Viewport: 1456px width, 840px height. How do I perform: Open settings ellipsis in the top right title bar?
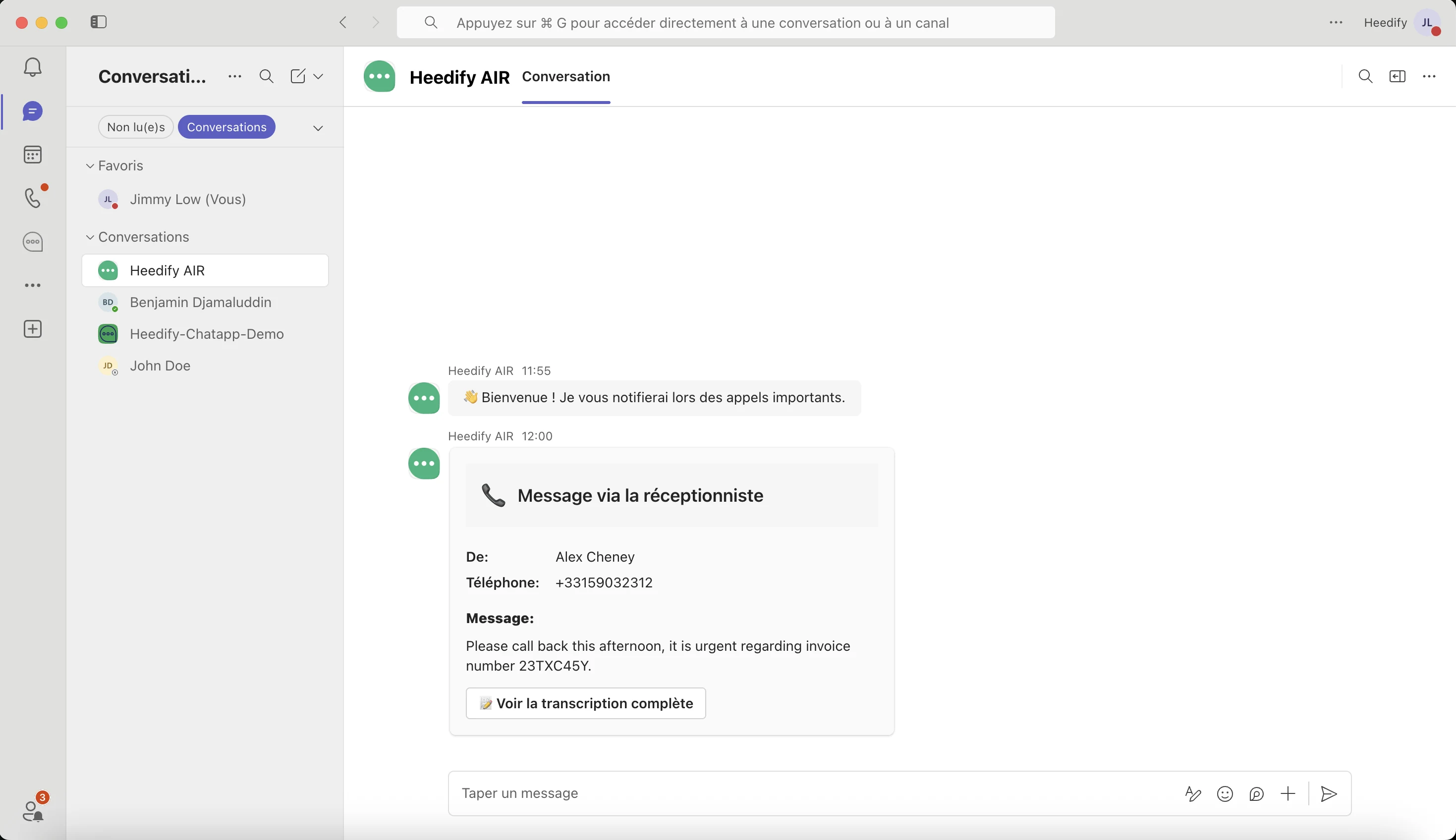[x=1336, y=22]
